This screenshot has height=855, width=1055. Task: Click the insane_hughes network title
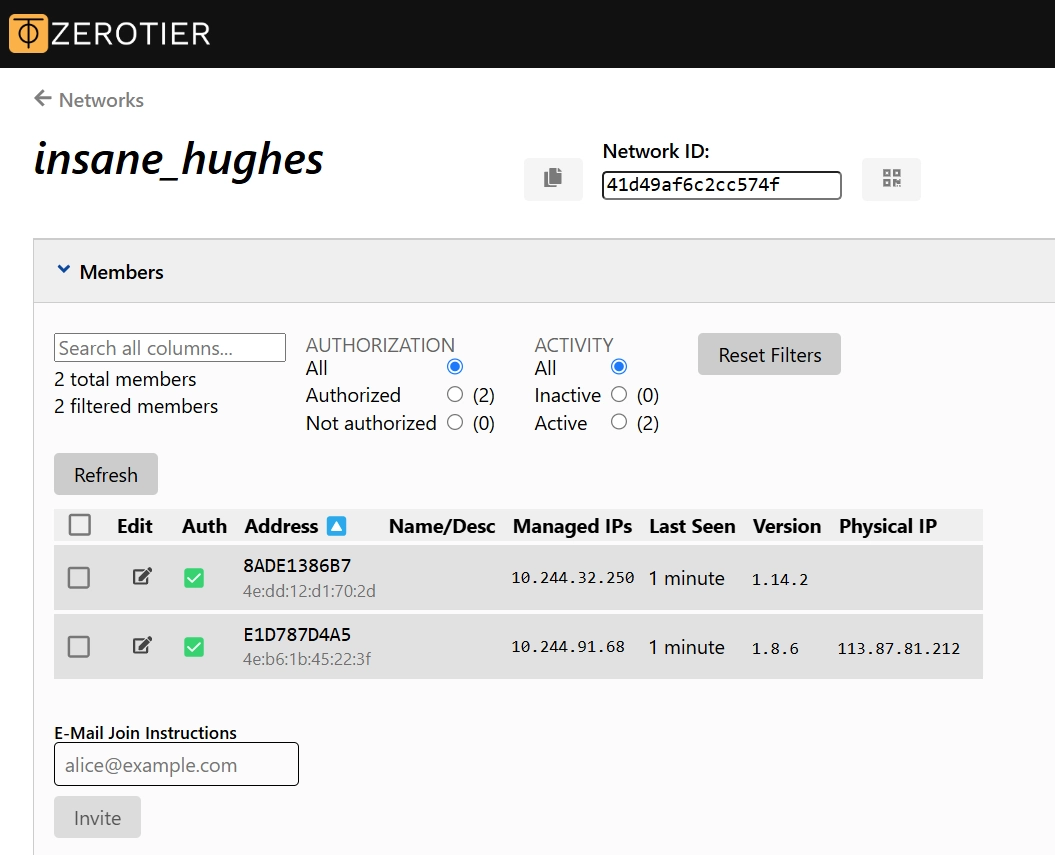[178, 160]
